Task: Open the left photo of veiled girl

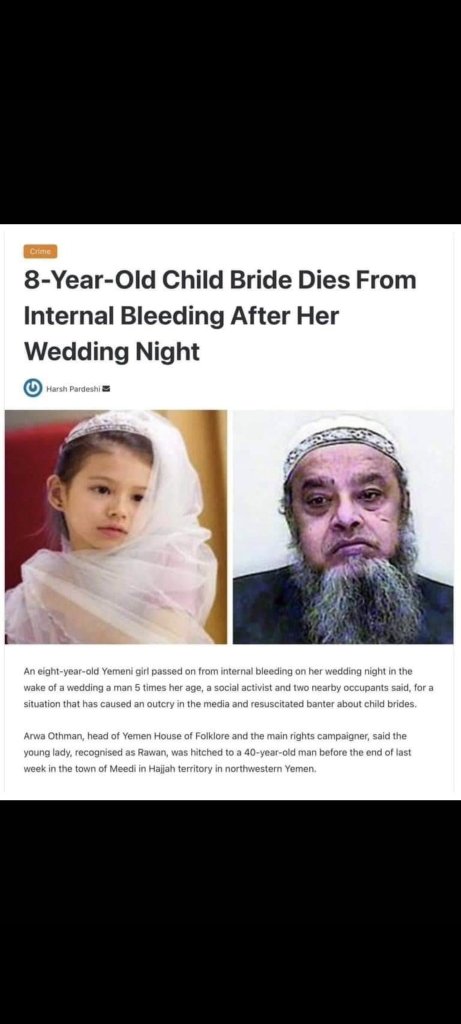Action: 116,527
